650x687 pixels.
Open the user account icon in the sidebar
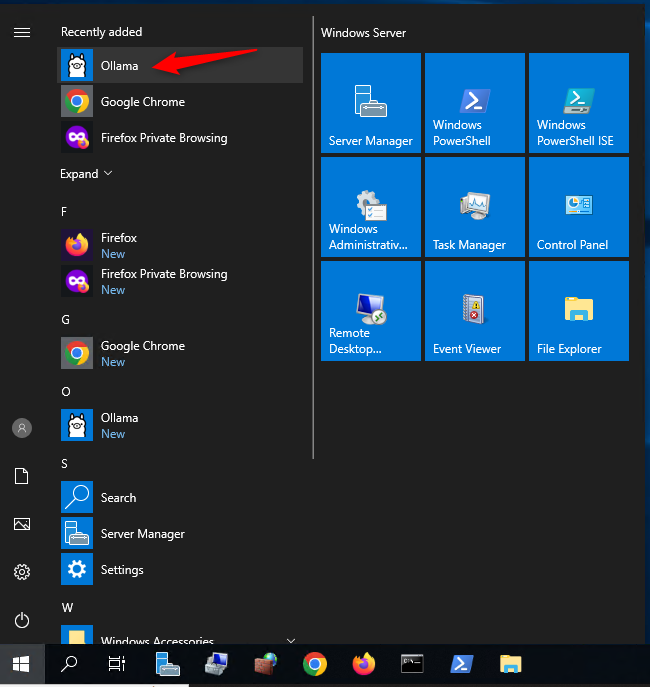tap(22, 428)
